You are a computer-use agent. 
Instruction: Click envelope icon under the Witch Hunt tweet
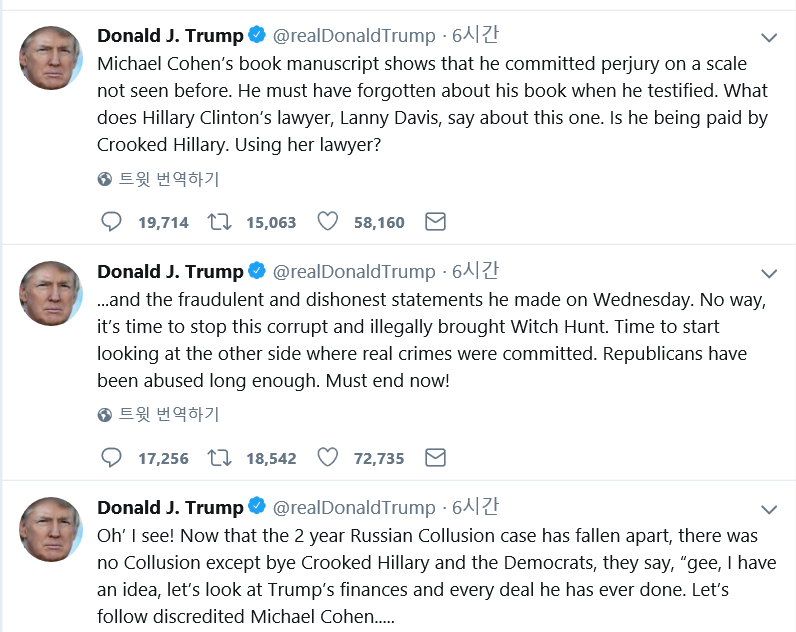(435, 458)
